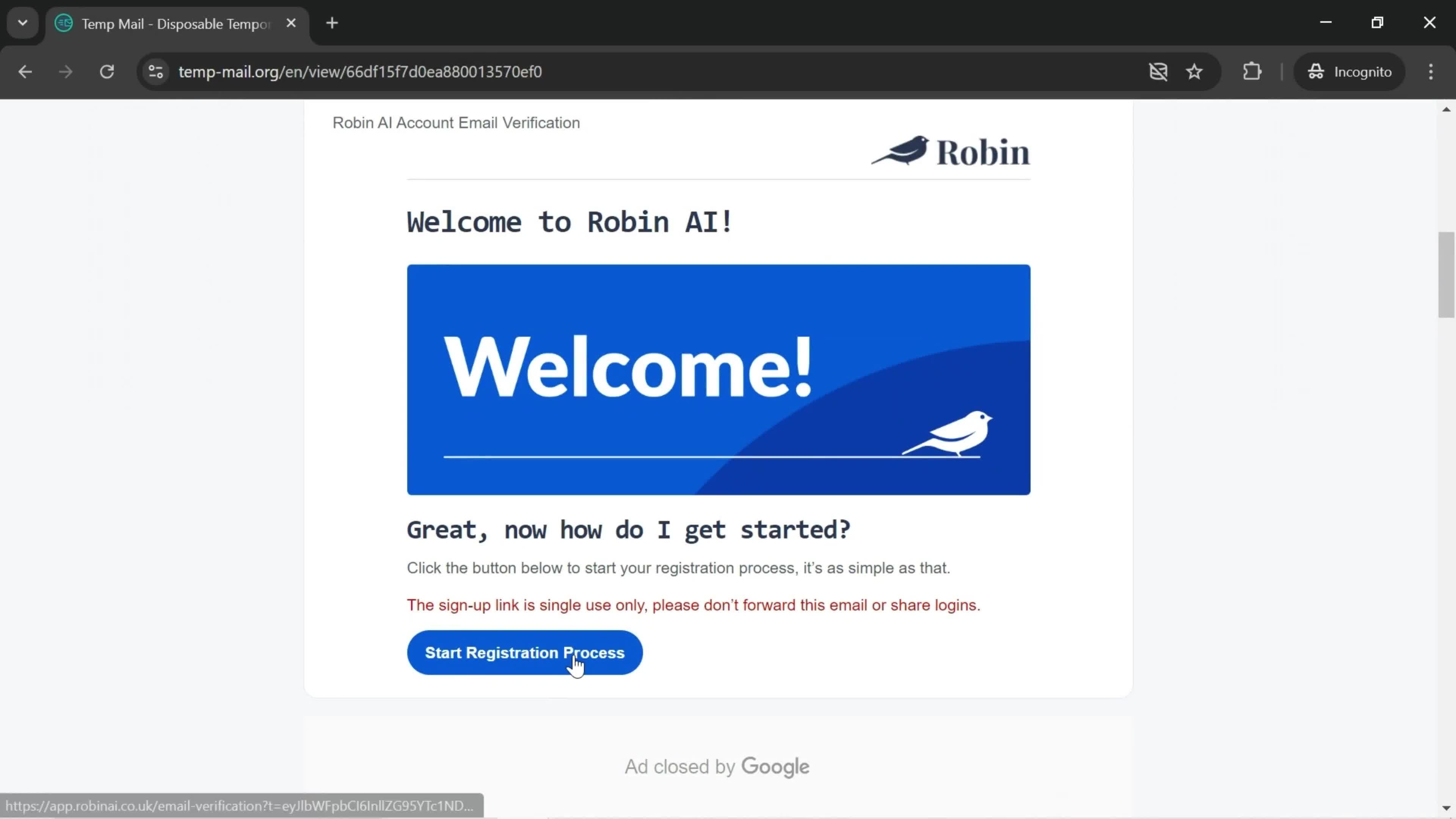Click the Incognito indicator button
The width and height of the screenshot is (1456, 819).
point(1349,72)
